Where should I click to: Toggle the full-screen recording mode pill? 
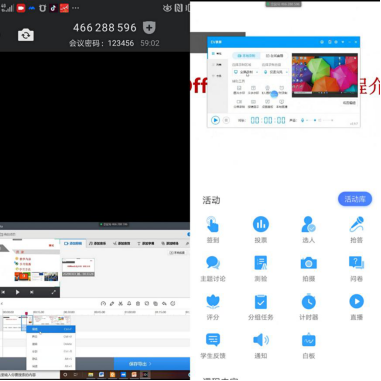246,56
